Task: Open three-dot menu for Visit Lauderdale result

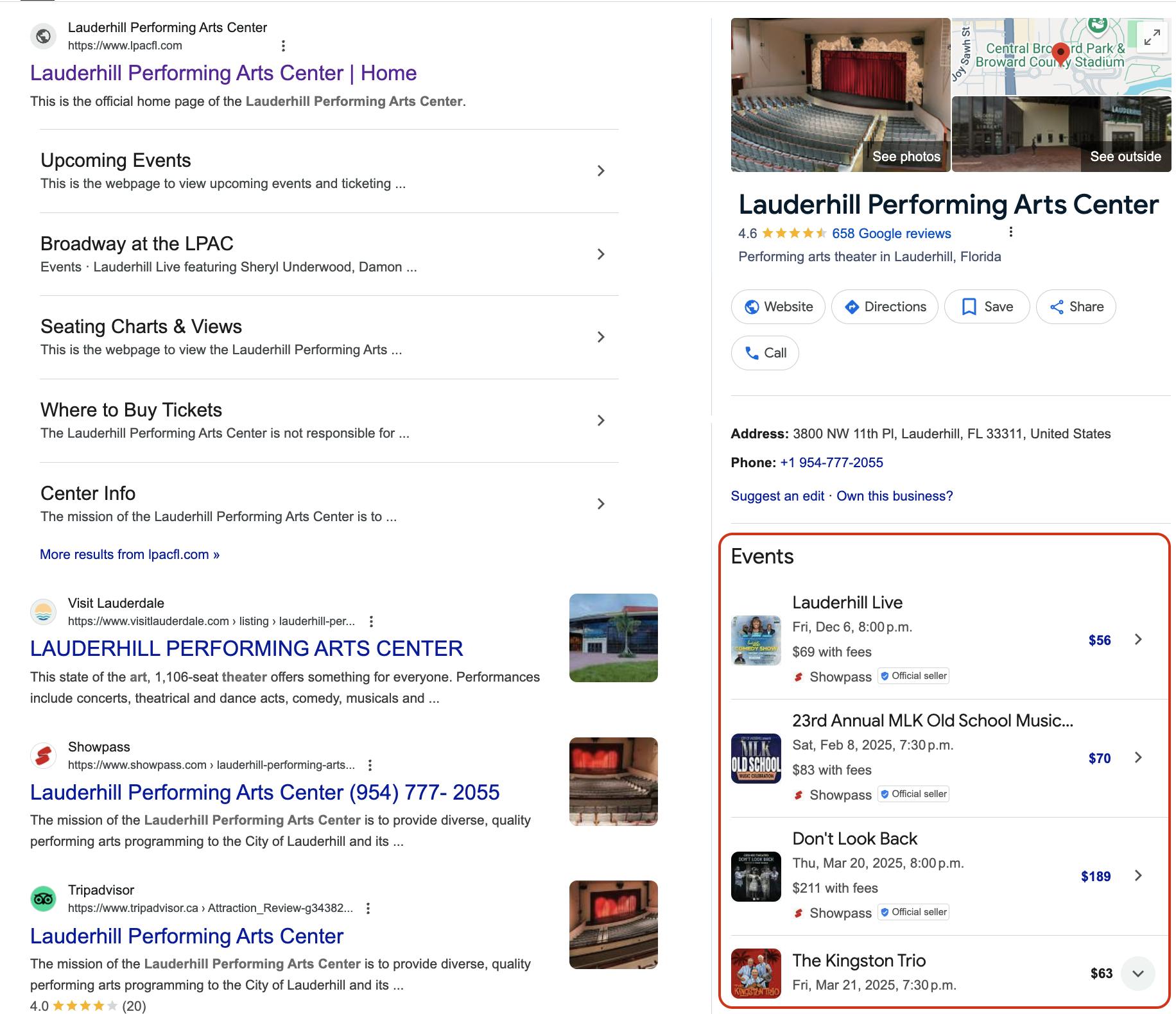Action: coord(371,621)
